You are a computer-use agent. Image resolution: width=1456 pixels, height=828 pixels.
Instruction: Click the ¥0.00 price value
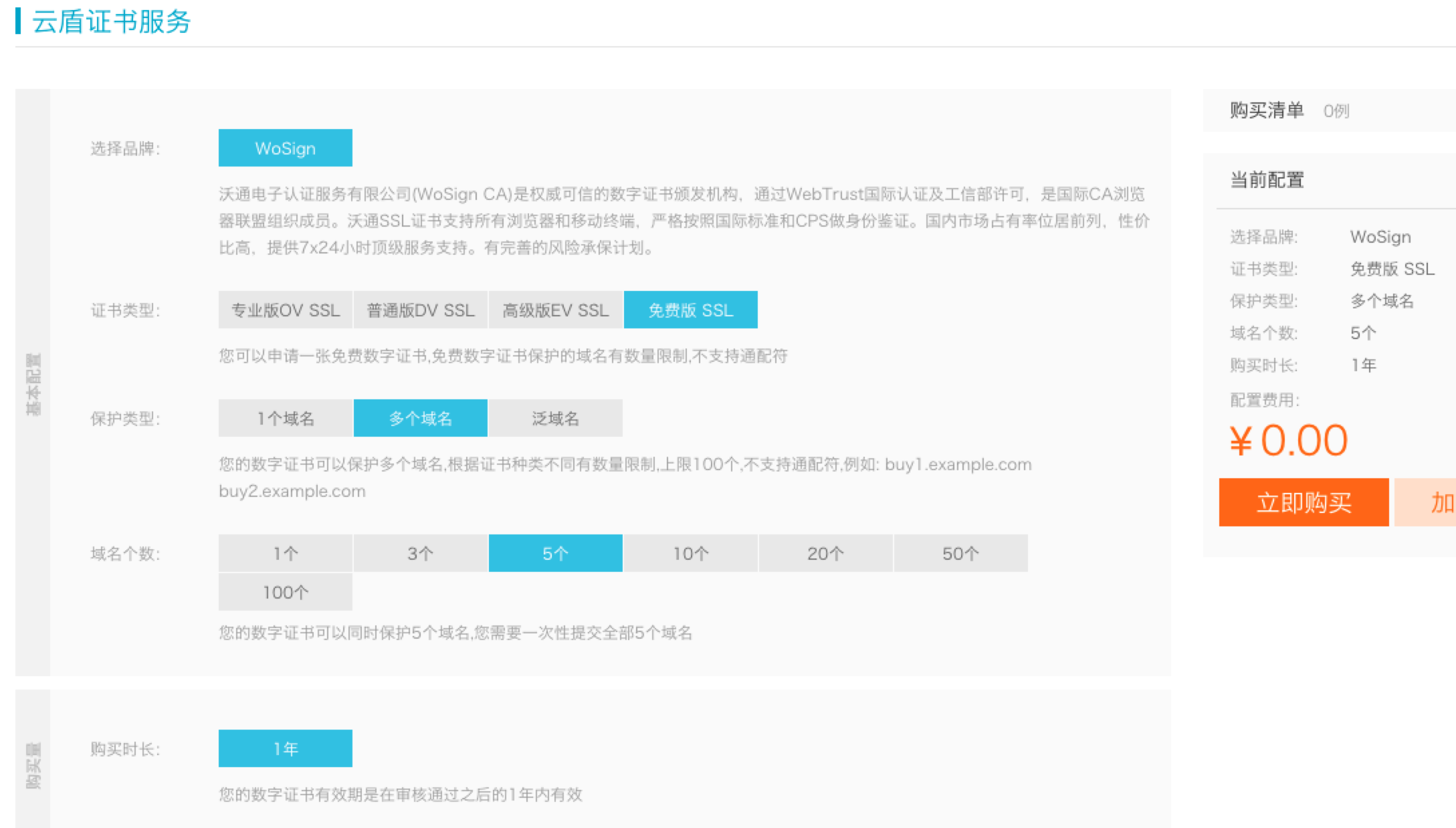tap(1289, 441)
